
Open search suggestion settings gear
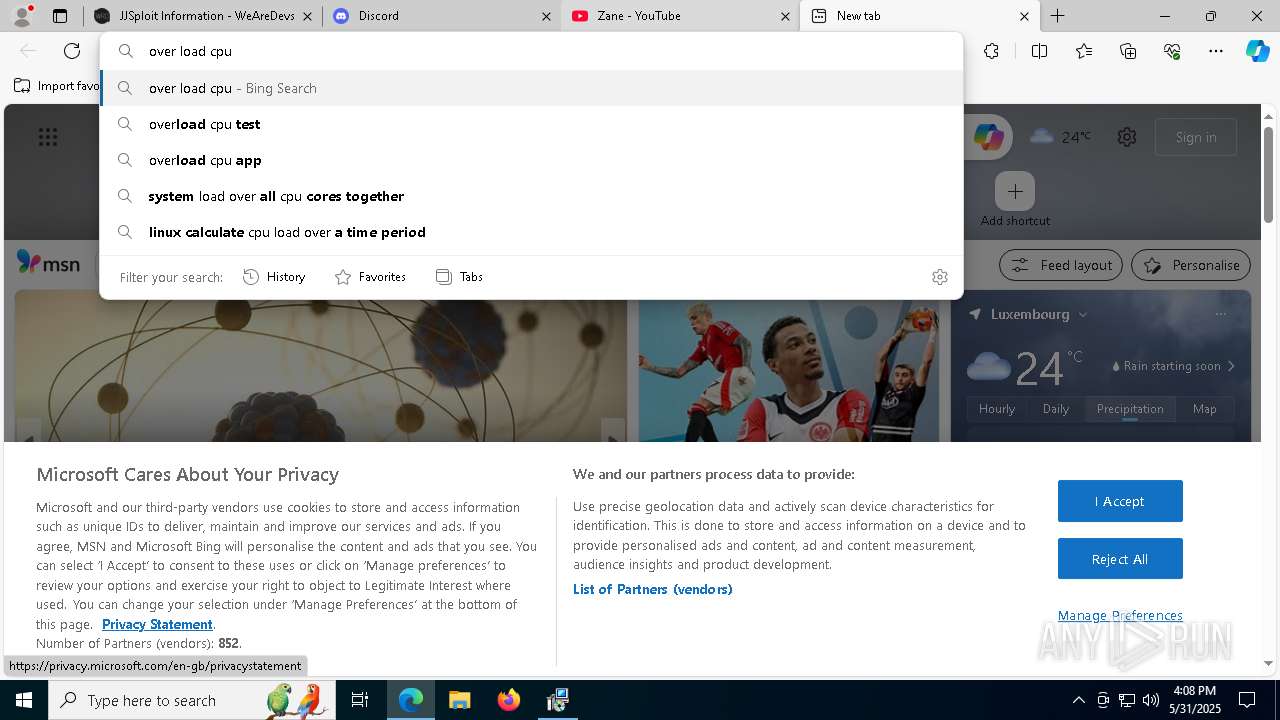(940, 277)
